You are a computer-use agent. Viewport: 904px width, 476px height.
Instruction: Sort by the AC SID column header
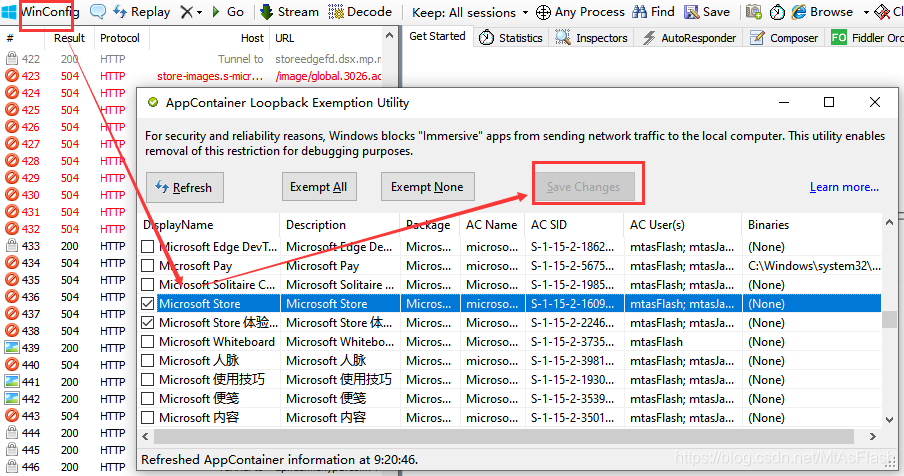tap(574, 225)
